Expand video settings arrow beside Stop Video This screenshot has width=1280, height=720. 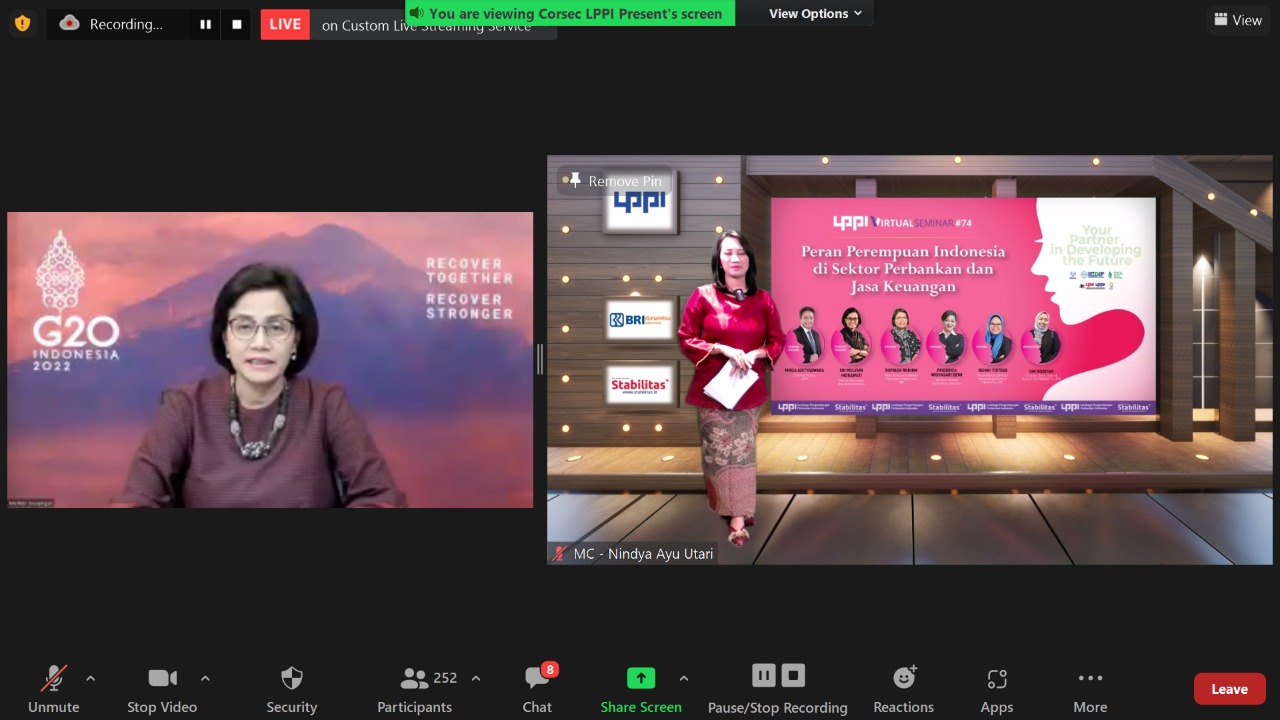[x=205, y=678]
